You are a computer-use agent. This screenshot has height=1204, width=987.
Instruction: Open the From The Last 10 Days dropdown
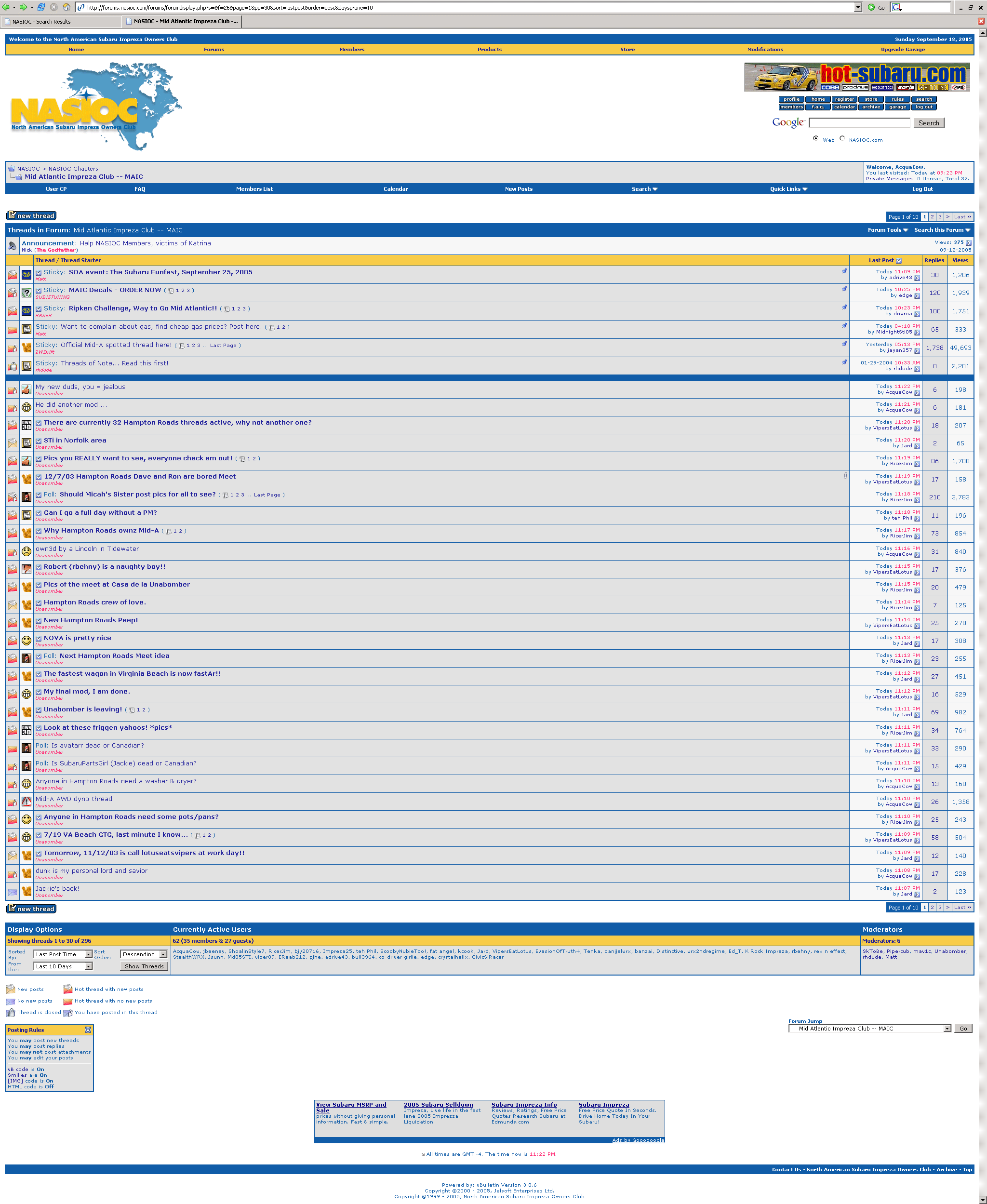tap(63, 966)
